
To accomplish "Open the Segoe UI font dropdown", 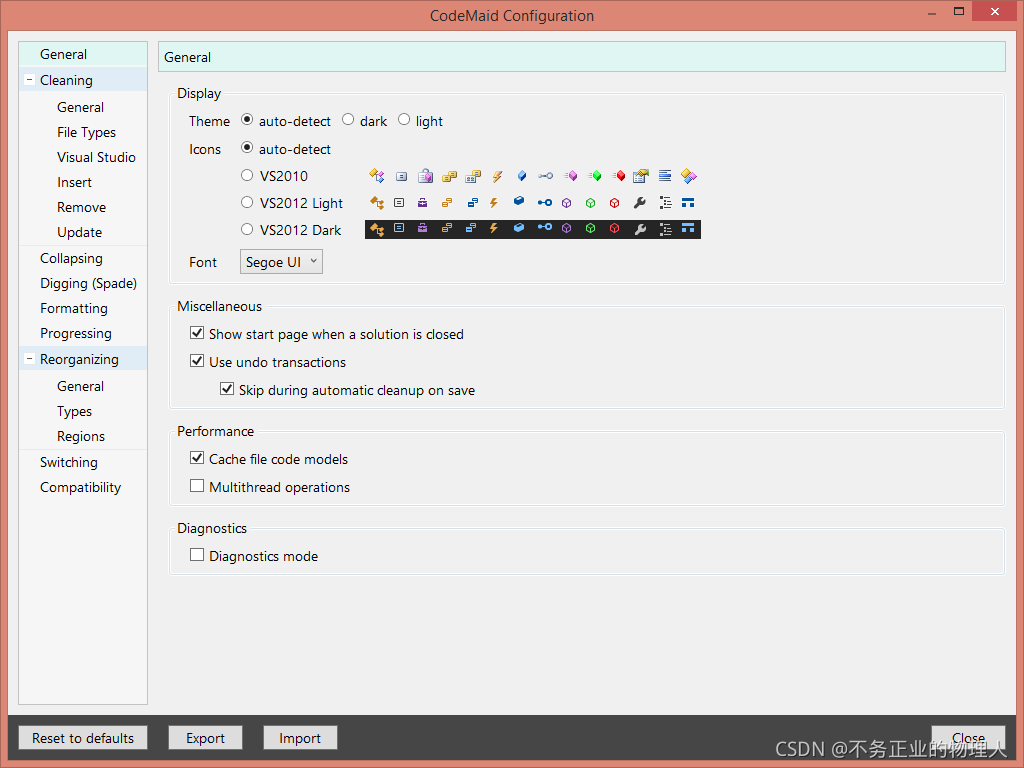I will click(x=281, y=262).
